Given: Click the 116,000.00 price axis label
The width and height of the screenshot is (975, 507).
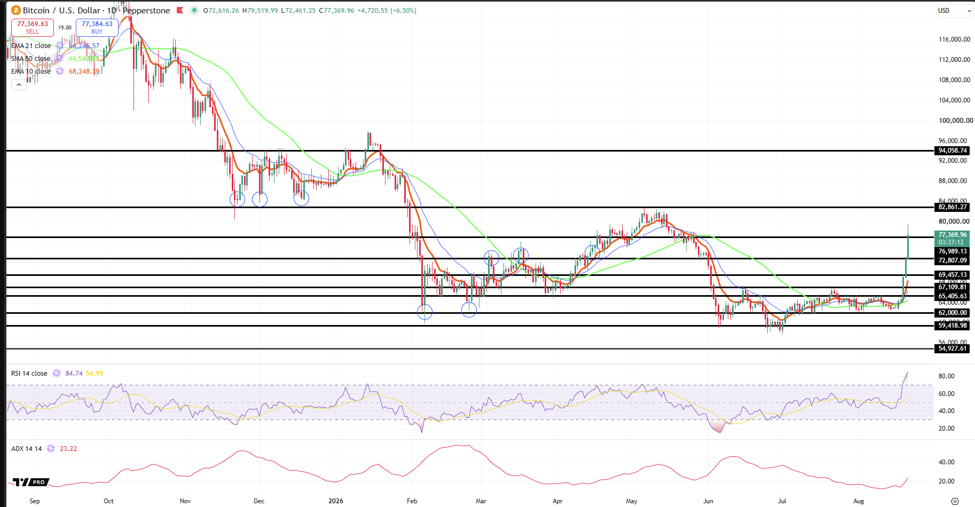Looking at the screenshot, I should pos(954,39).
